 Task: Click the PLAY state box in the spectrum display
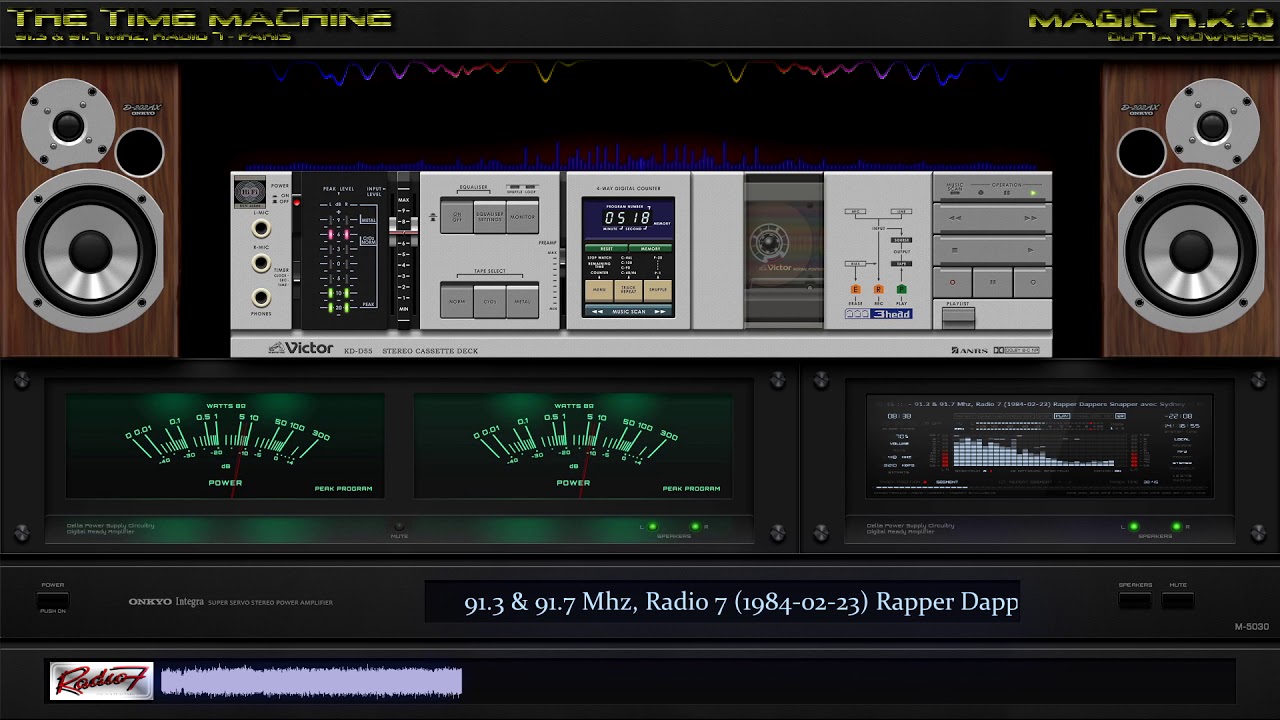tap(1062, 416)
